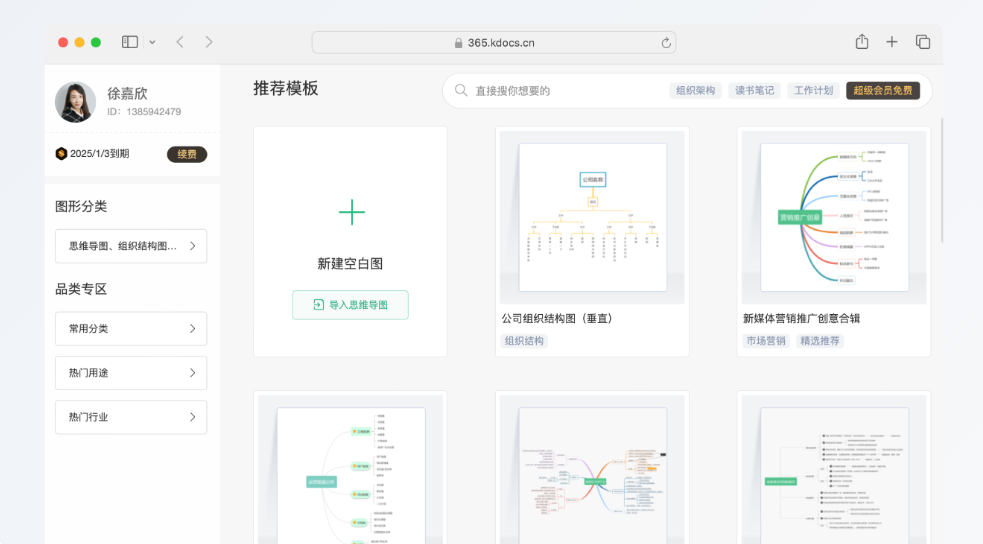Click the 推荐模板 heading
The width and height of the screenshot is (983, 544).
[x=286, y=88]
